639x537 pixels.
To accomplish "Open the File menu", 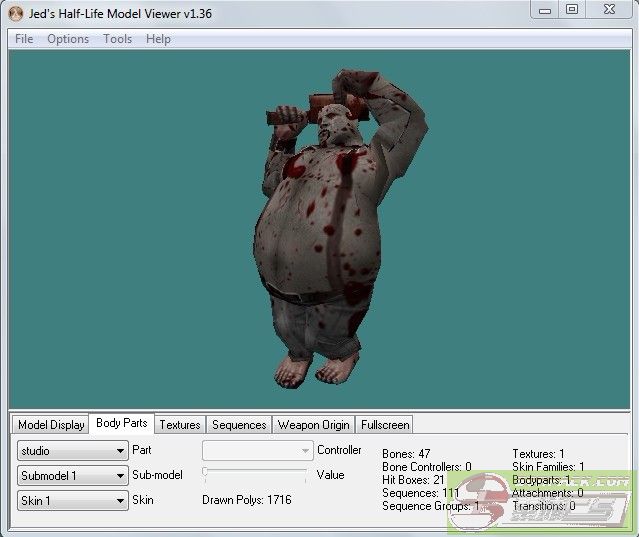I will 24,39.
